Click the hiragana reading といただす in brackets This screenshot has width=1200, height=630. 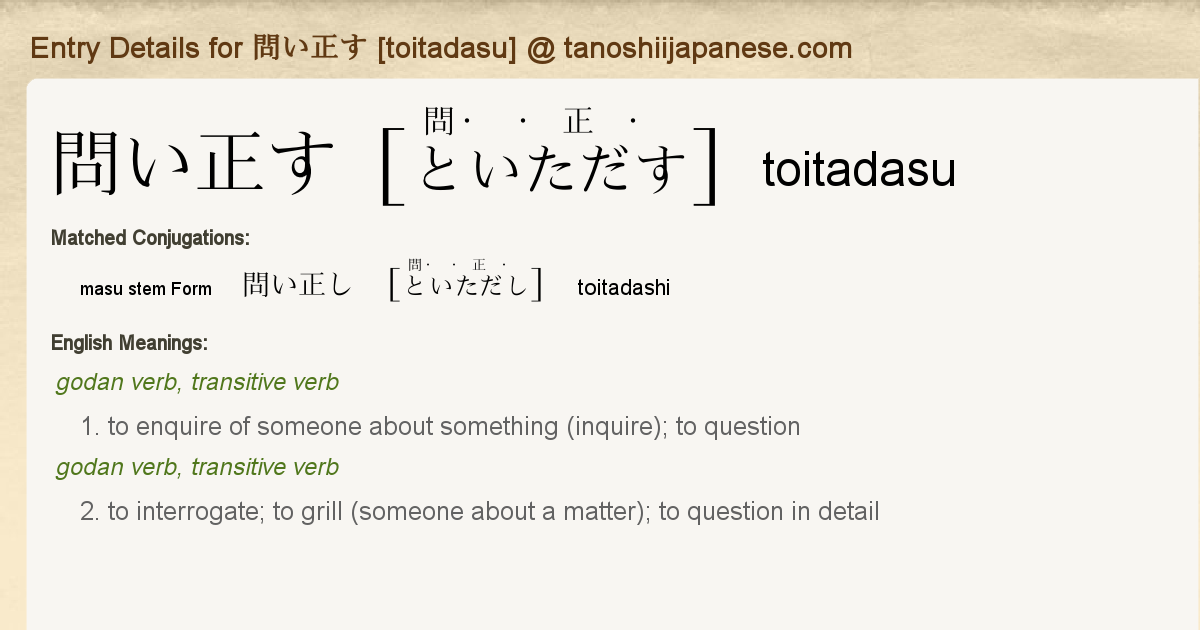[553, 167]
